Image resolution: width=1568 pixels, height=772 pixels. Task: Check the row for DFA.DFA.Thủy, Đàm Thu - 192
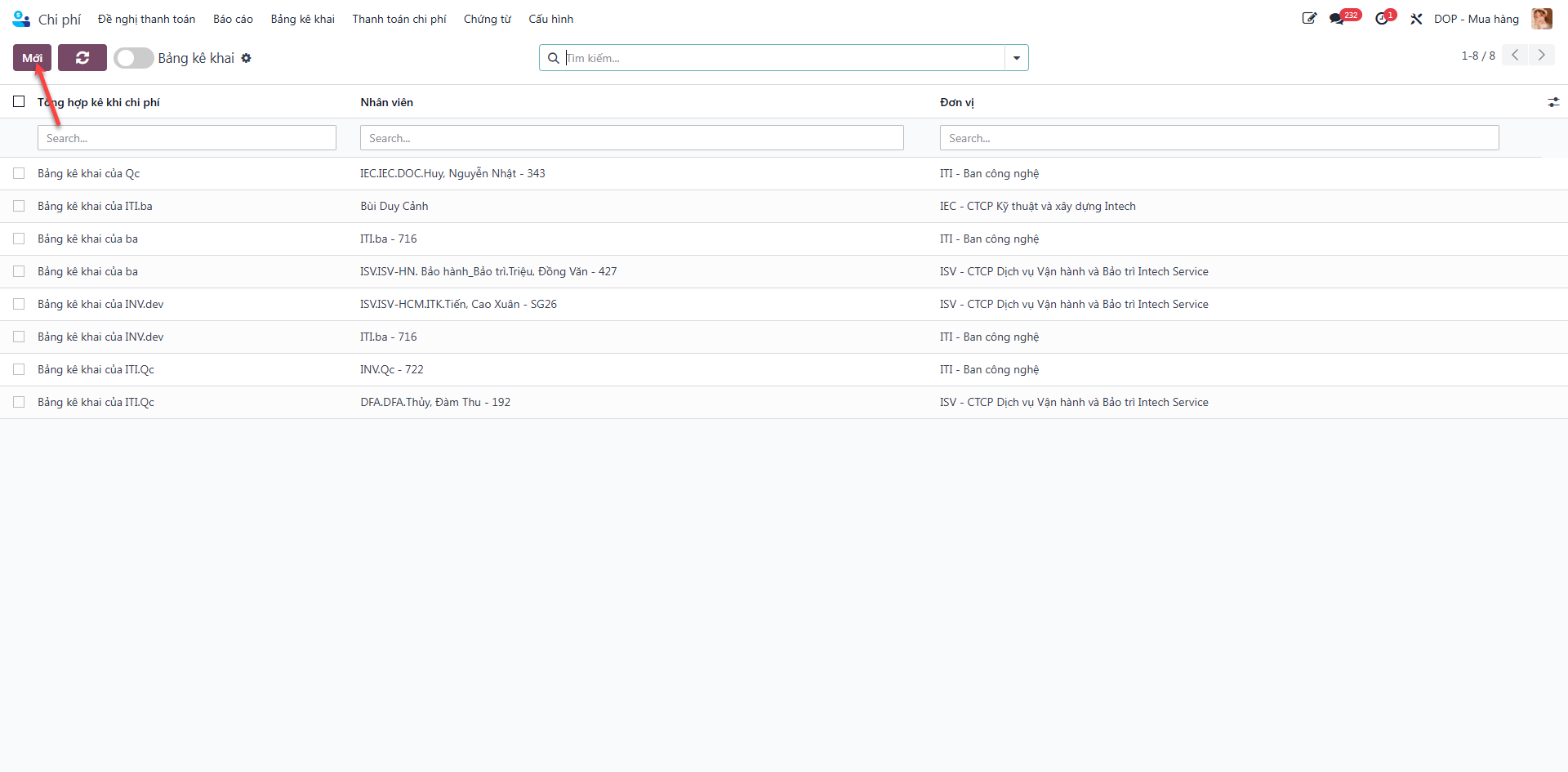coord(19,402)
